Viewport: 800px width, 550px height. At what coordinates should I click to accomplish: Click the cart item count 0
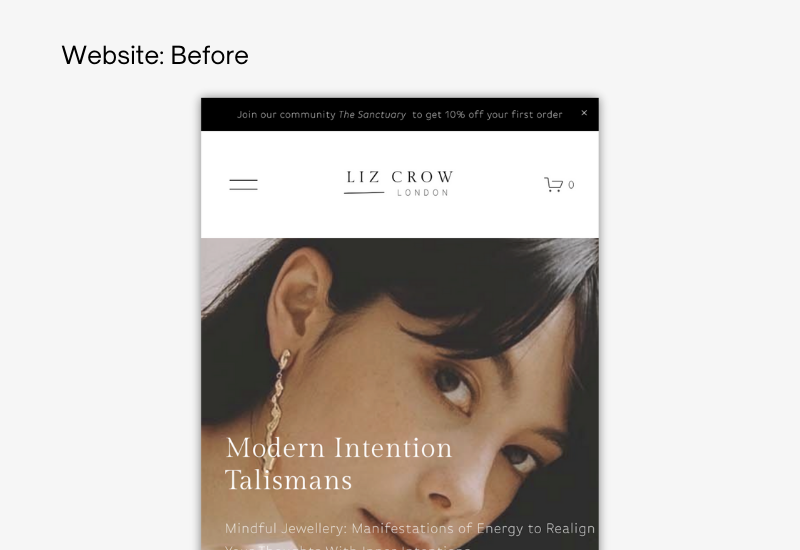tap(571, 185)
